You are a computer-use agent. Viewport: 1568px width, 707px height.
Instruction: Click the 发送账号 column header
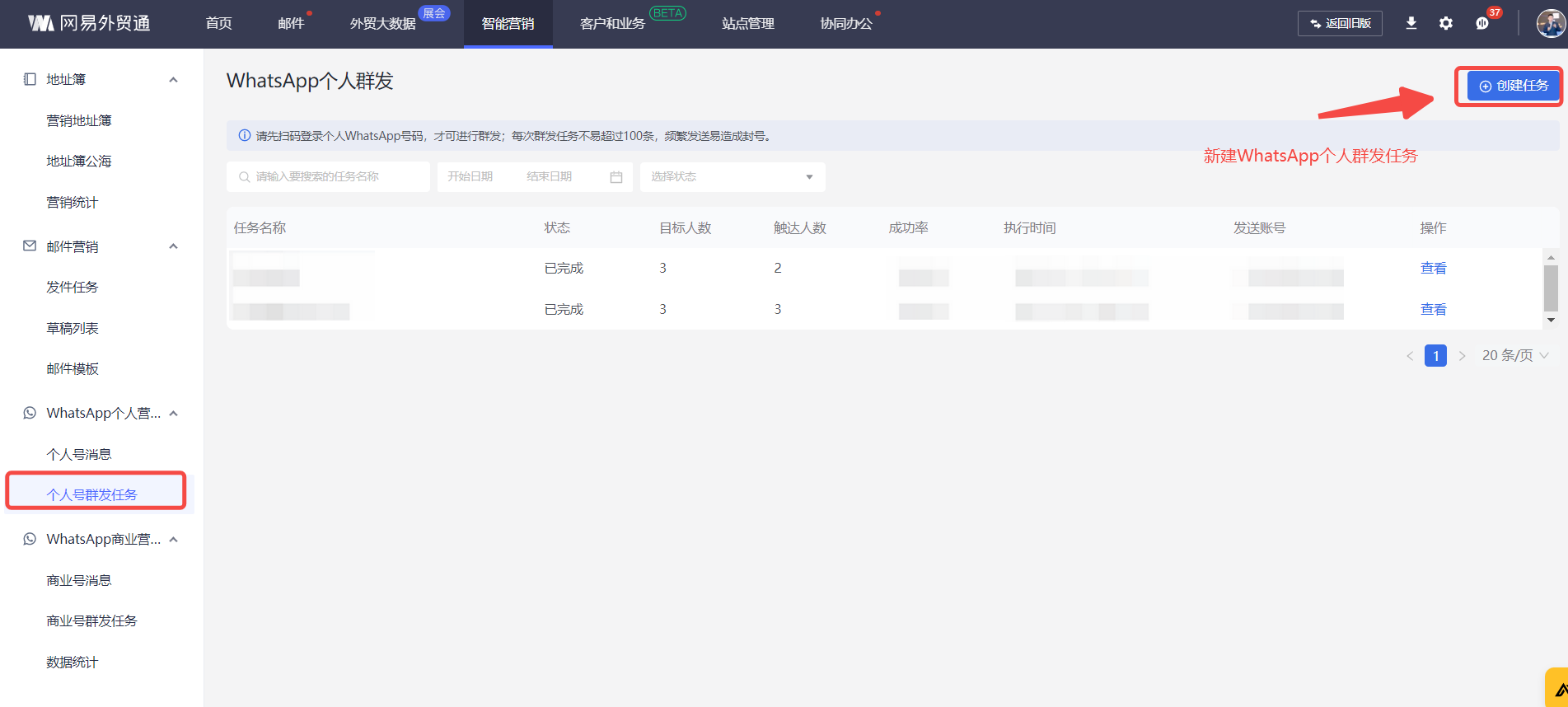(x=1260, y=227)
